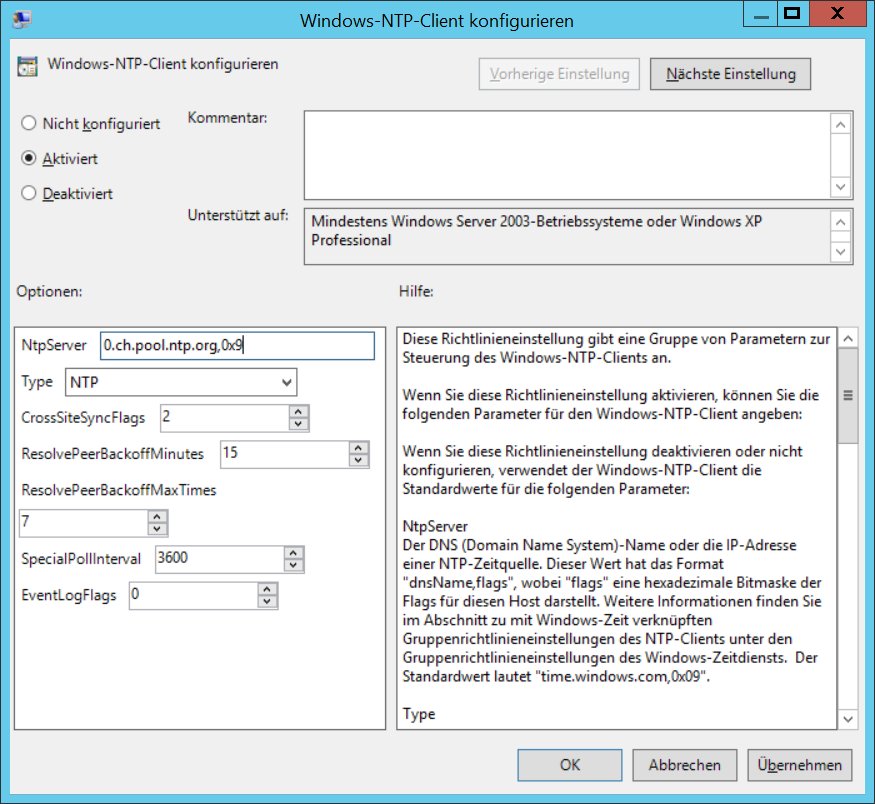Image resolution: width=875 pixels, height=804 pixels.
Task: Click the Übernehmen button
Action: [x=799, y=765]
